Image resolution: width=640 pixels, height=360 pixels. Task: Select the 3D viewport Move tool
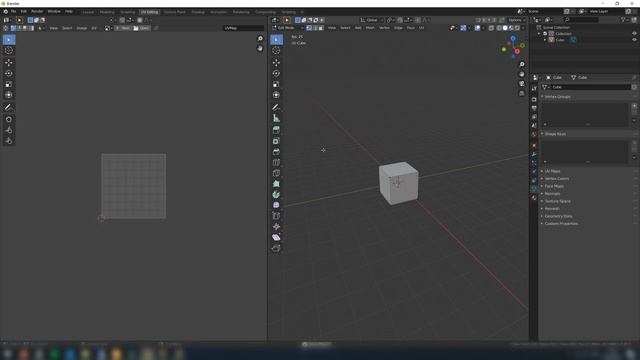coord(276,62)
